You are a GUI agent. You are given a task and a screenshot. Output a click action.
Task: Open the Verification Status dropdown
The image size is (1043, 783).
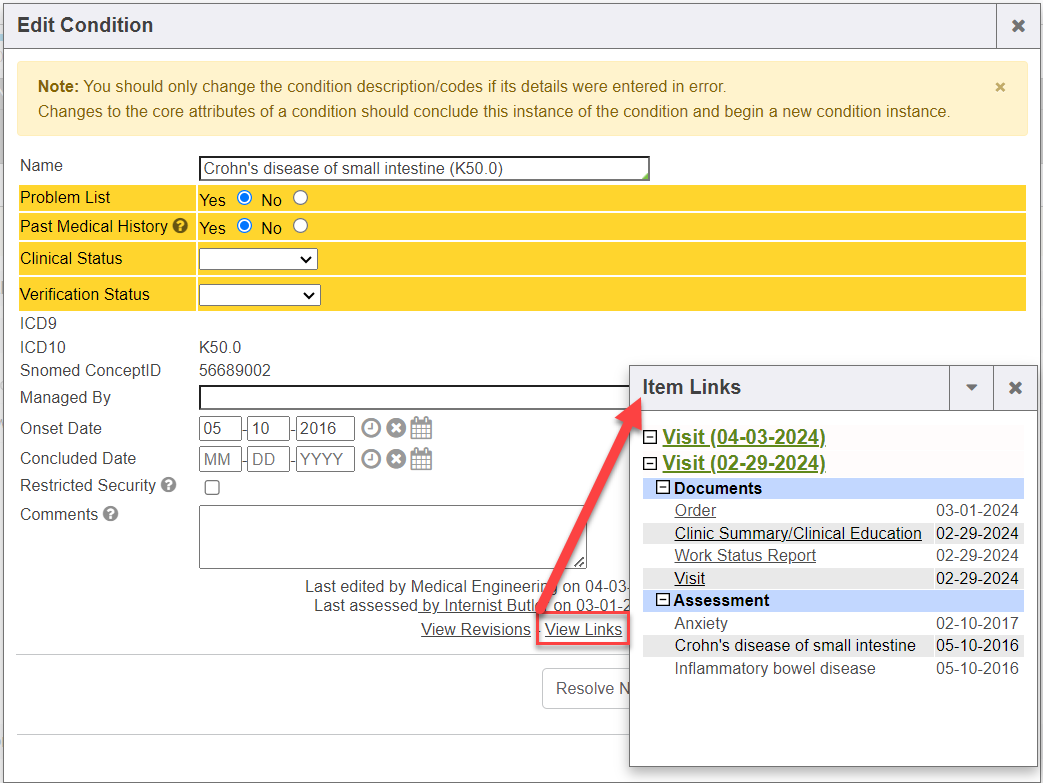tap(259, 295)
